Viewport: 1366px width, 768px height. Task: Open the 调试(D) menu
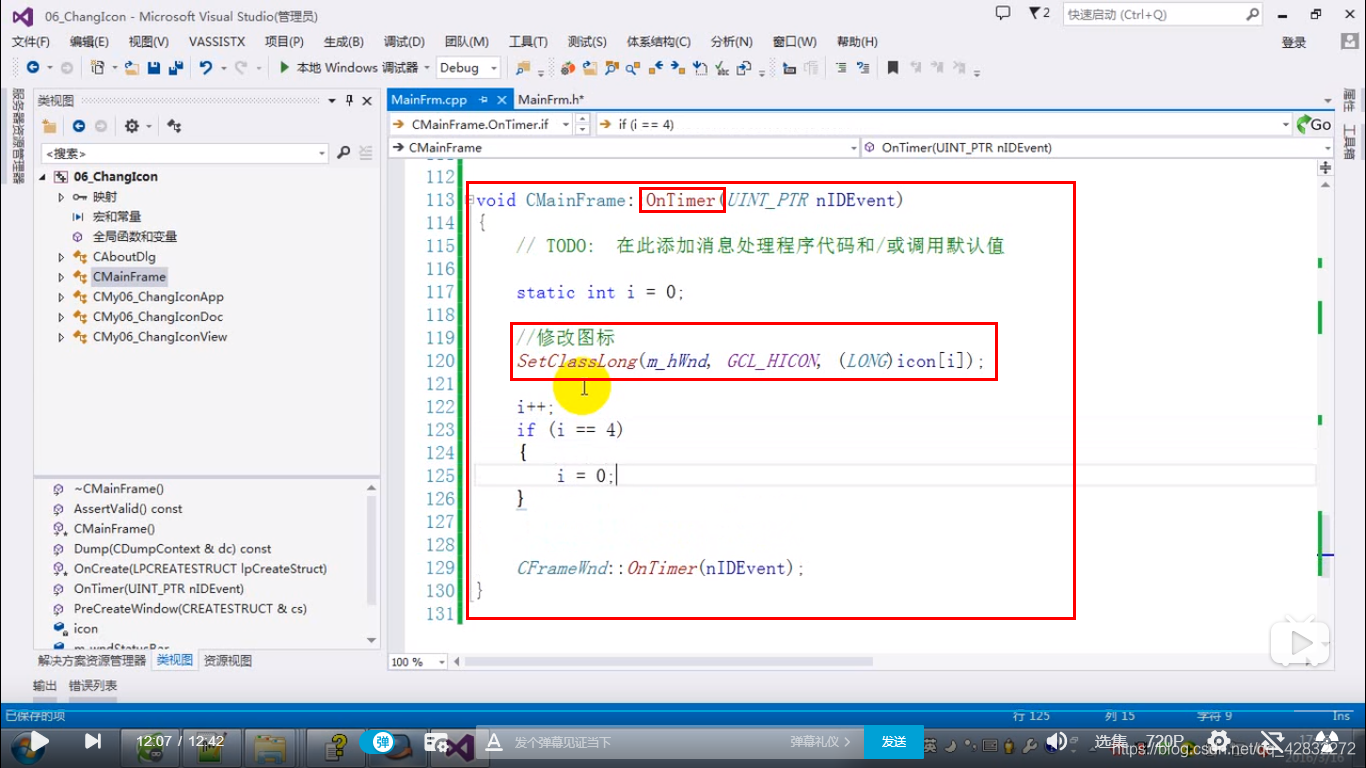click(x=404, y=42)
